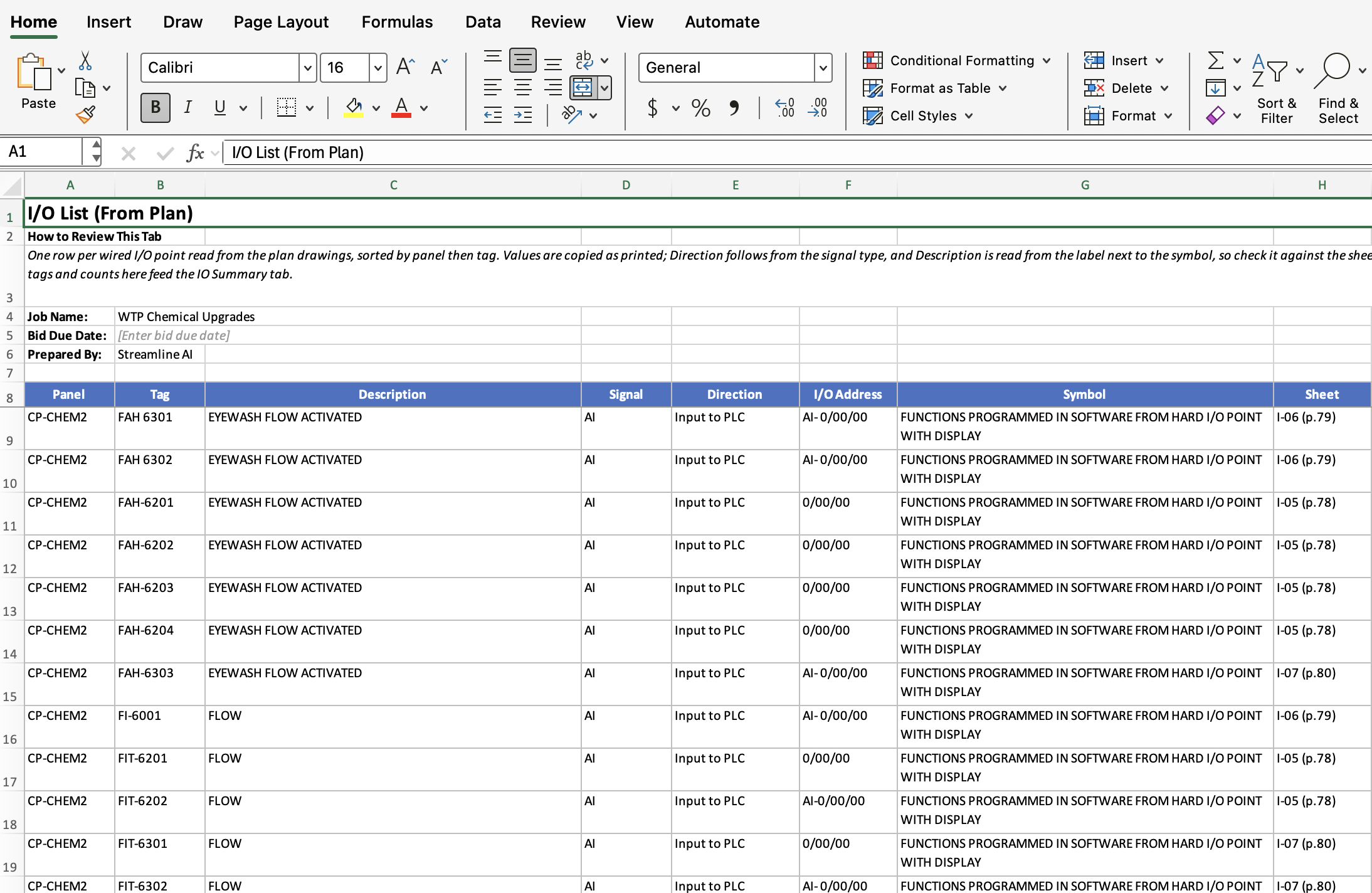Click the Format cells button

(x=1128, y=115)
